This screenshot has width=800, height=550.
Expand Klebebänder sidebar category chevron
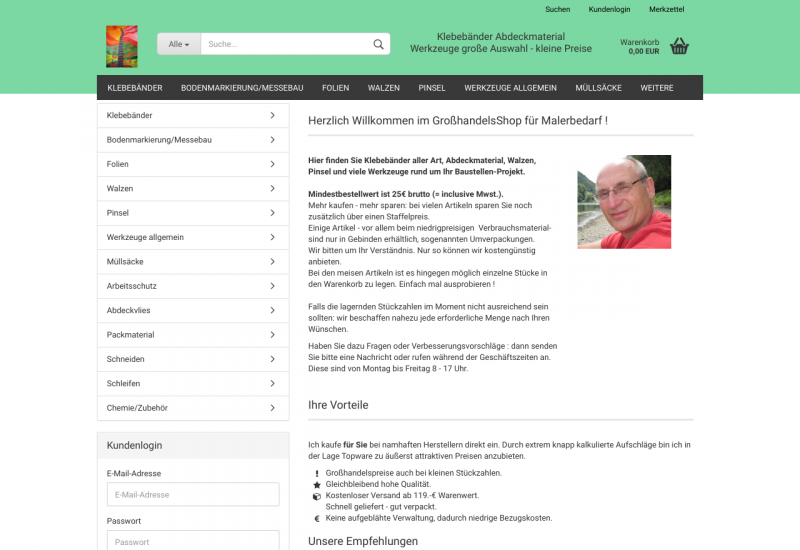tap(272, 115)
